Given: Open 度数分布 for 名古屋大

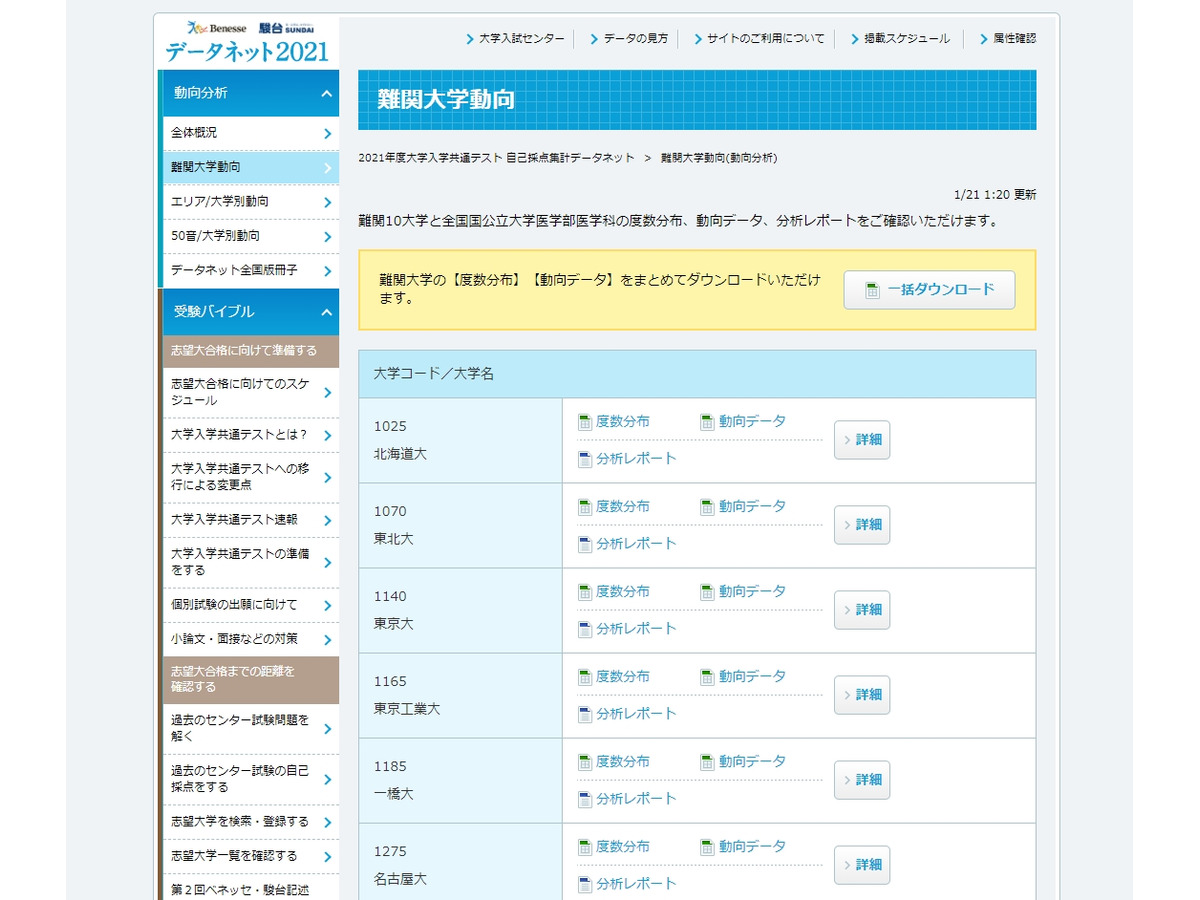Looking at the screenshot, I should tap(614, 847).
